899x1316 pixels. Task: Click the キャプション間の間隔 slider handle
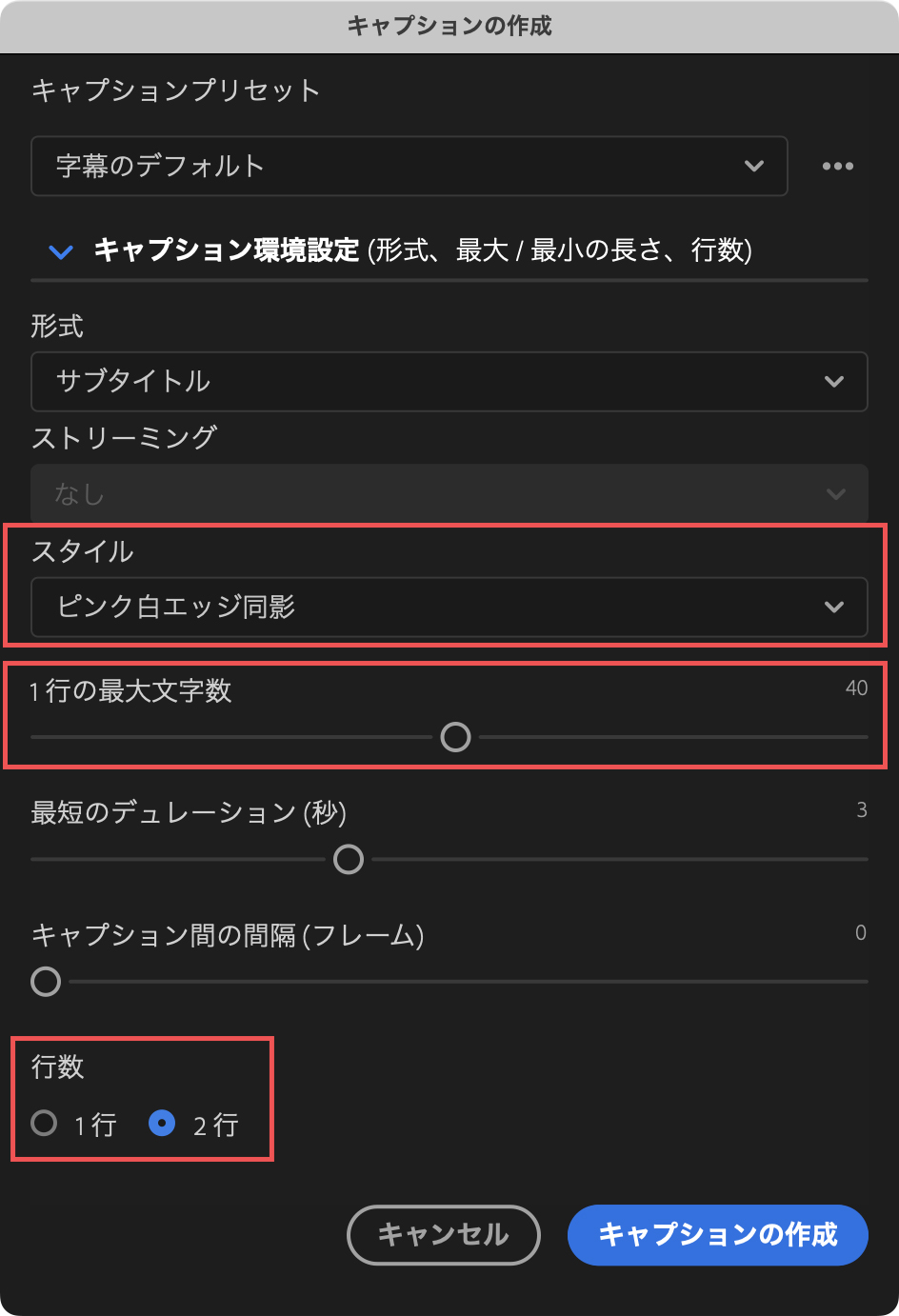45,981
